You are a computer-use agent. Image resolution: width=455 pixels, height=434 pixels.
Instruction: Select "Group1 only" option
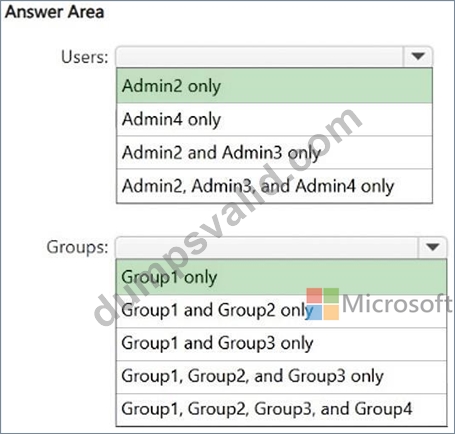coord(281,277)
